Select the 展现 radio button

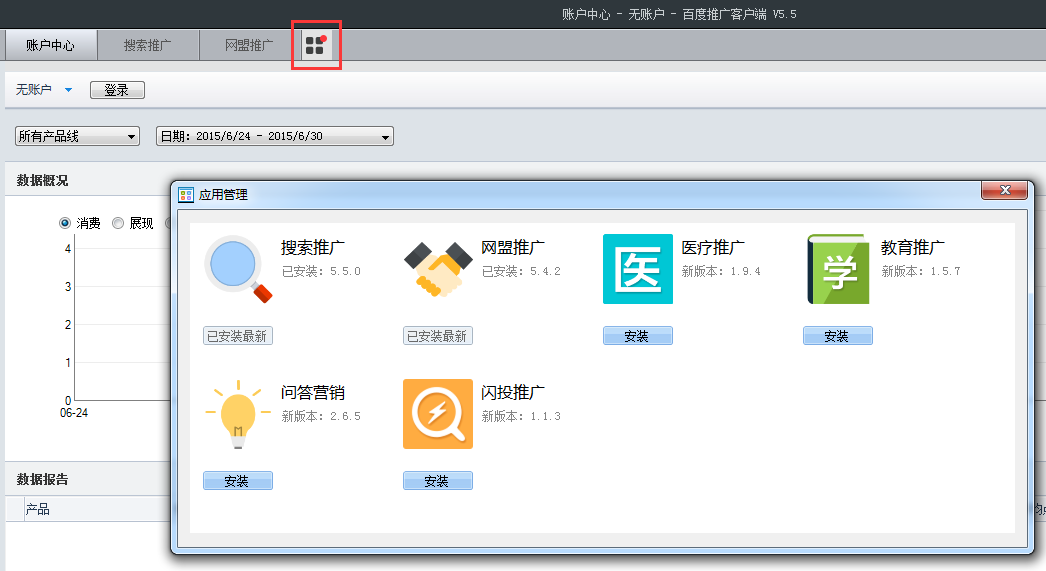118,223
